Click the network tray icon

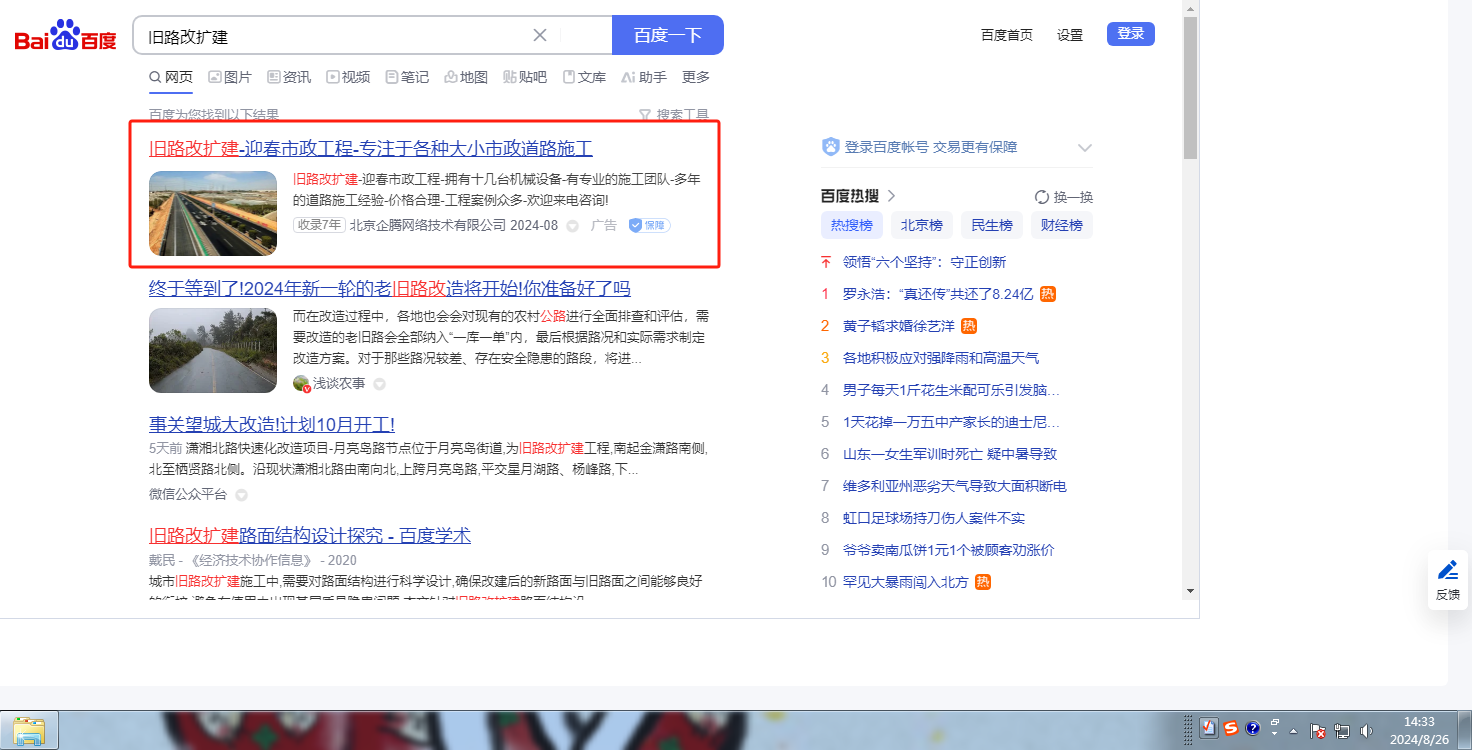(x=1342, y=731)
